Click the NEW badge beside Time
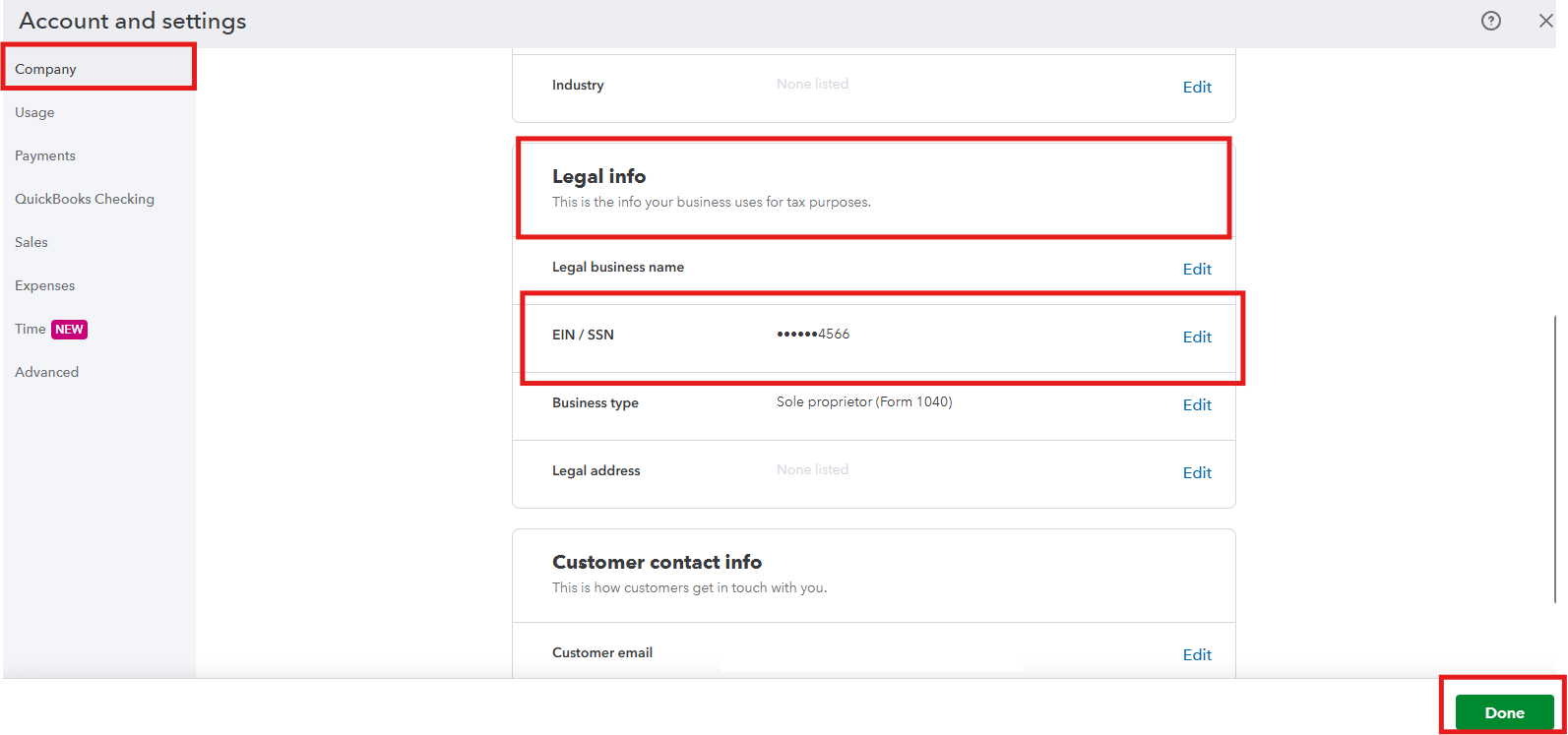1568x735 pixels. [x=69, y=330]
